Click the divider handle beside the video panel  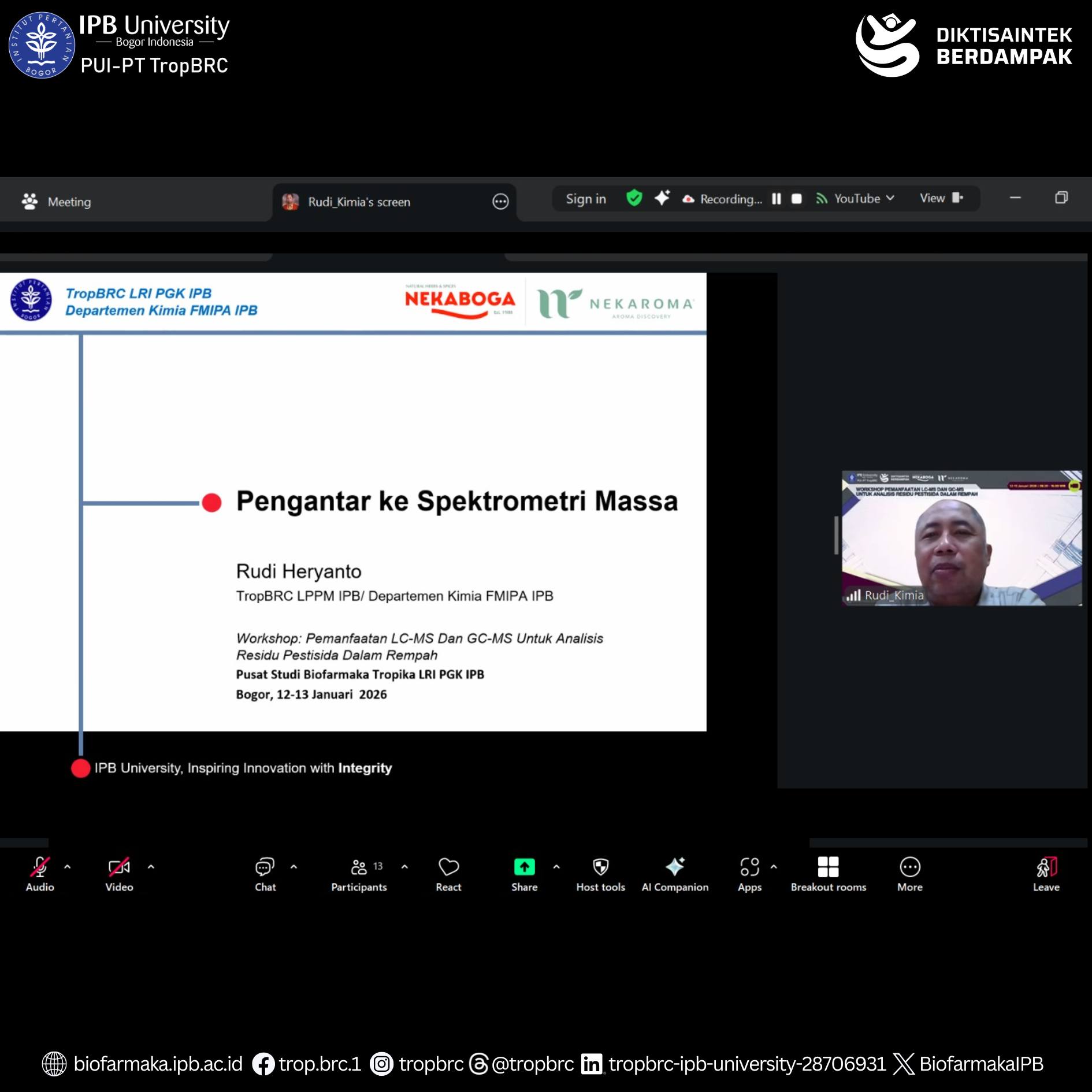tap(835, 535)
